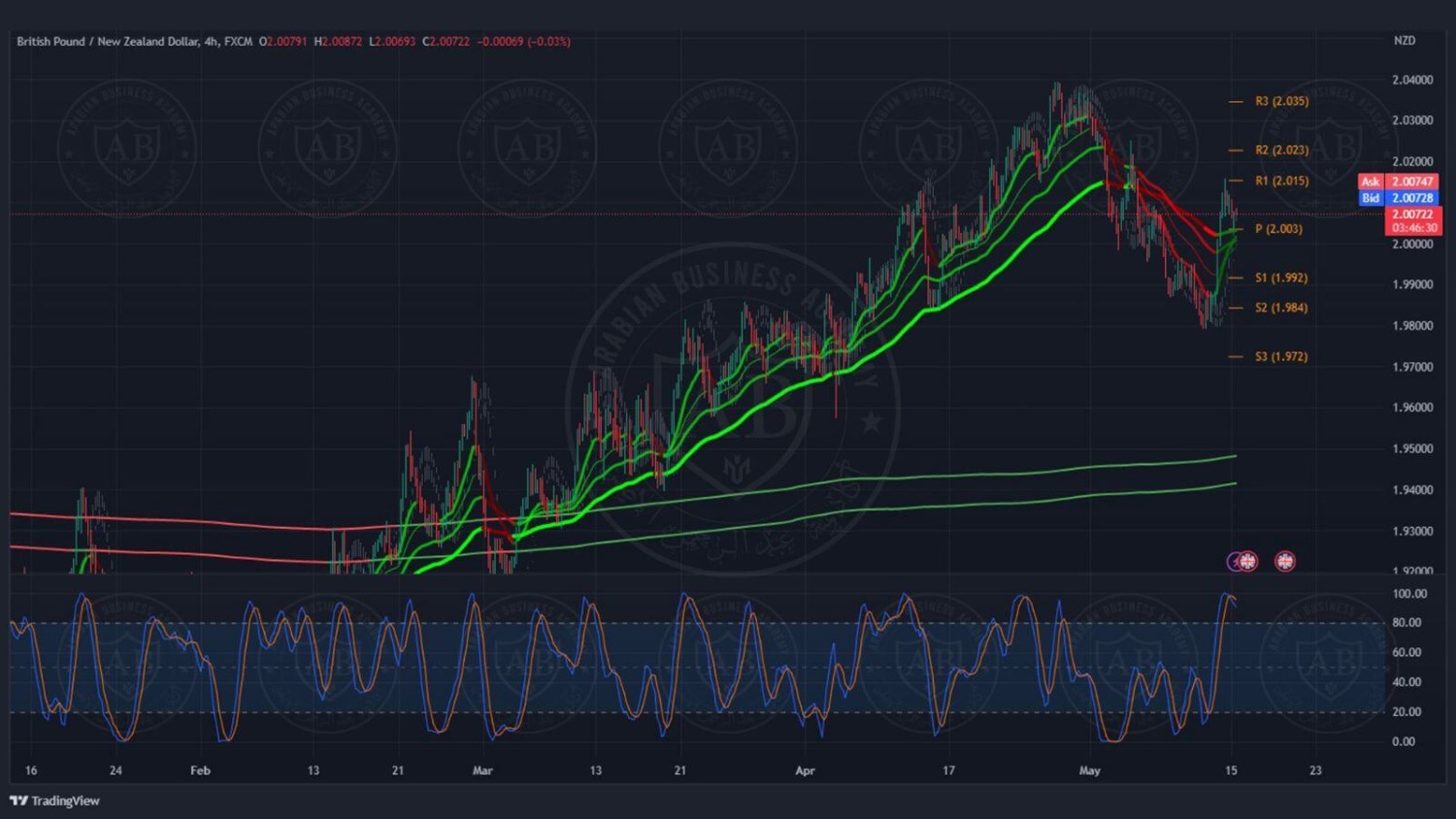Viewport: 1456px width, 819px height.
Task: Click the 17 date label on time axis
Action: 948,770
